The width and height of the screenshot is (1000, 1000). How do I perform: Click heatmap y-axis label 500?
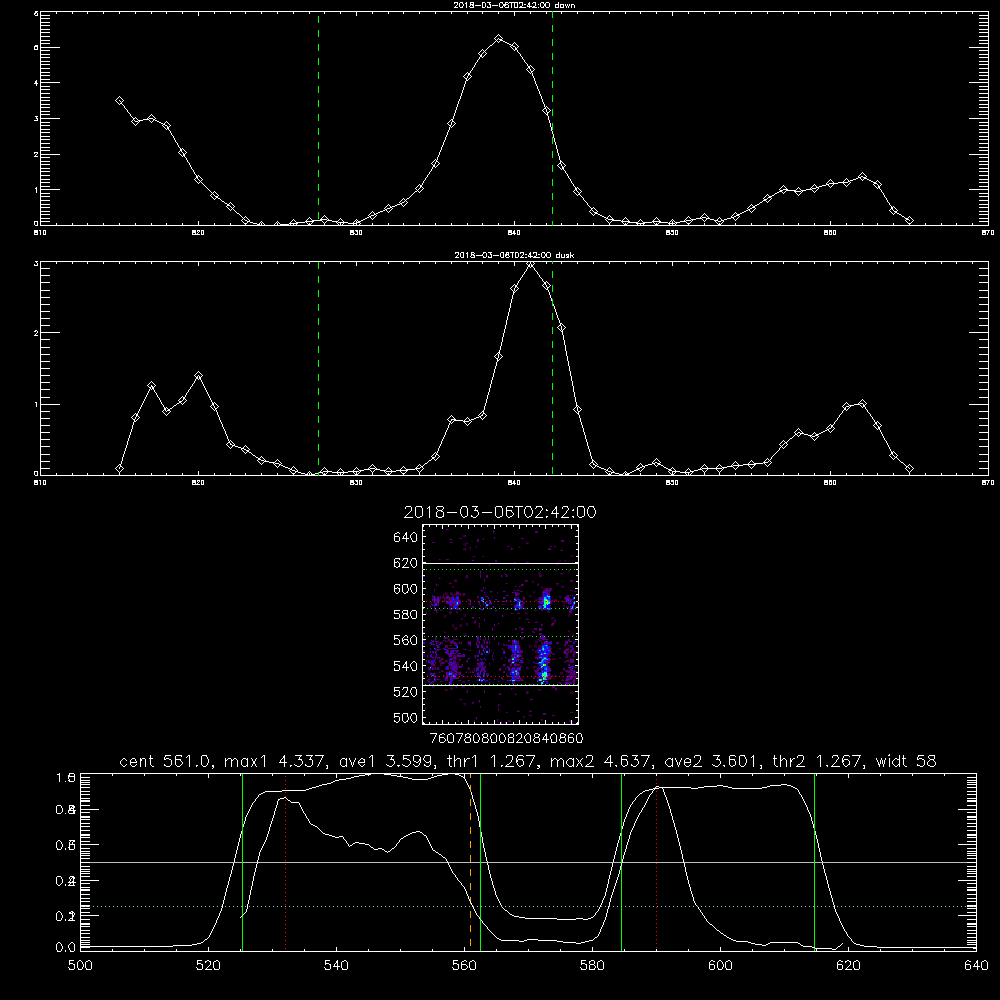pos(406,717)
